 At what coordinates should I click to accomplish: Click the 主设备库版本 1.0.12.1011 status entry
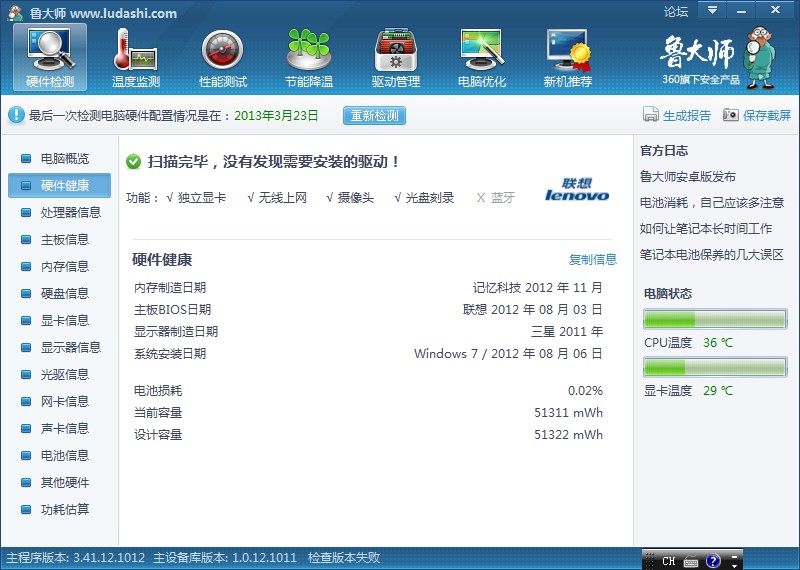[x=225, y=558]
